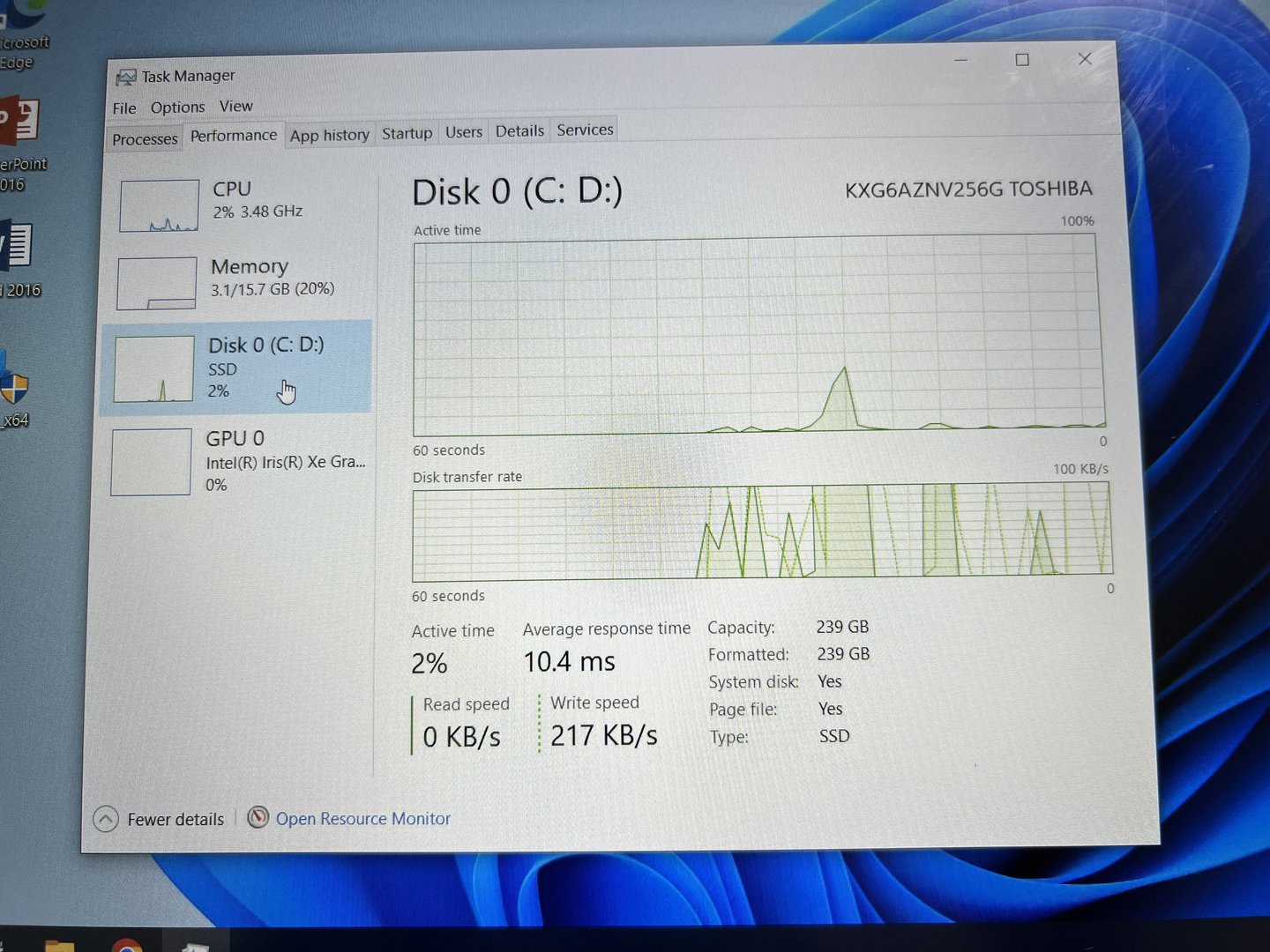Click the Resource Monitor gauge icon
Image resolution: width=1270 pixels, height=952 pixels.
point(258,818)
